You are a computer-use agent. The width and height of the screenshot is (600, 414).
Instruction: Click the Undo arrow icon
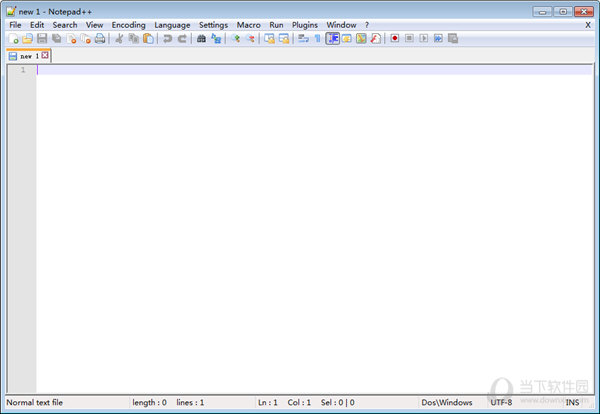pos(167,39)
